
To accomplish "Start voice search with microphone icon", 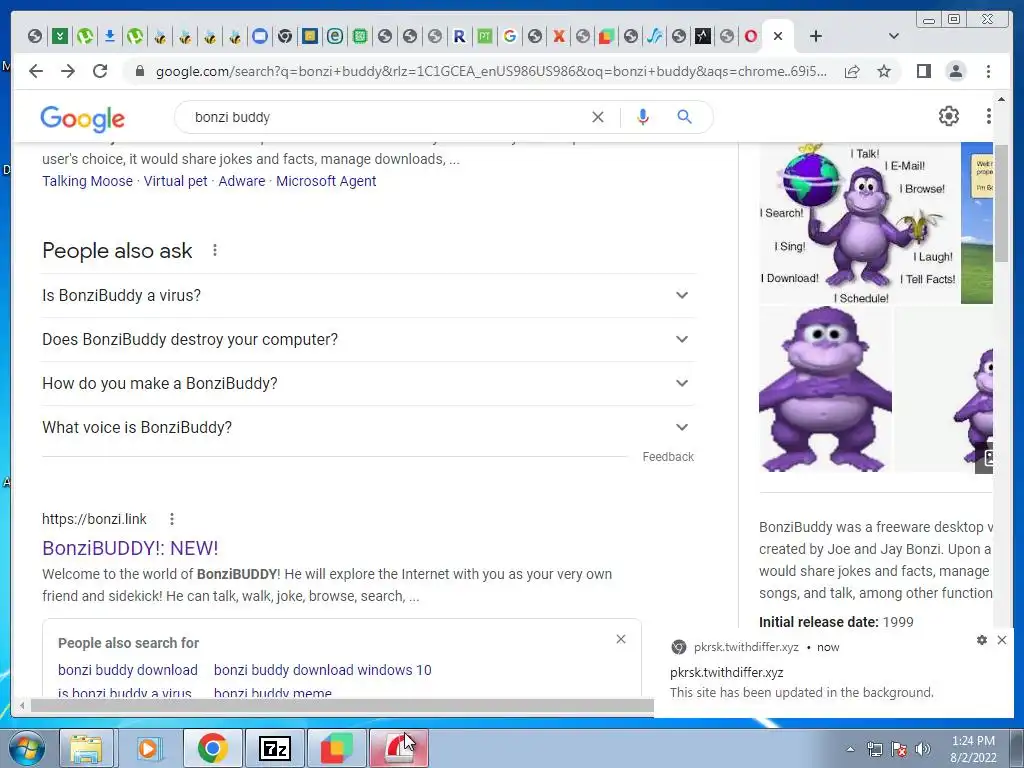I will (643, 117).
